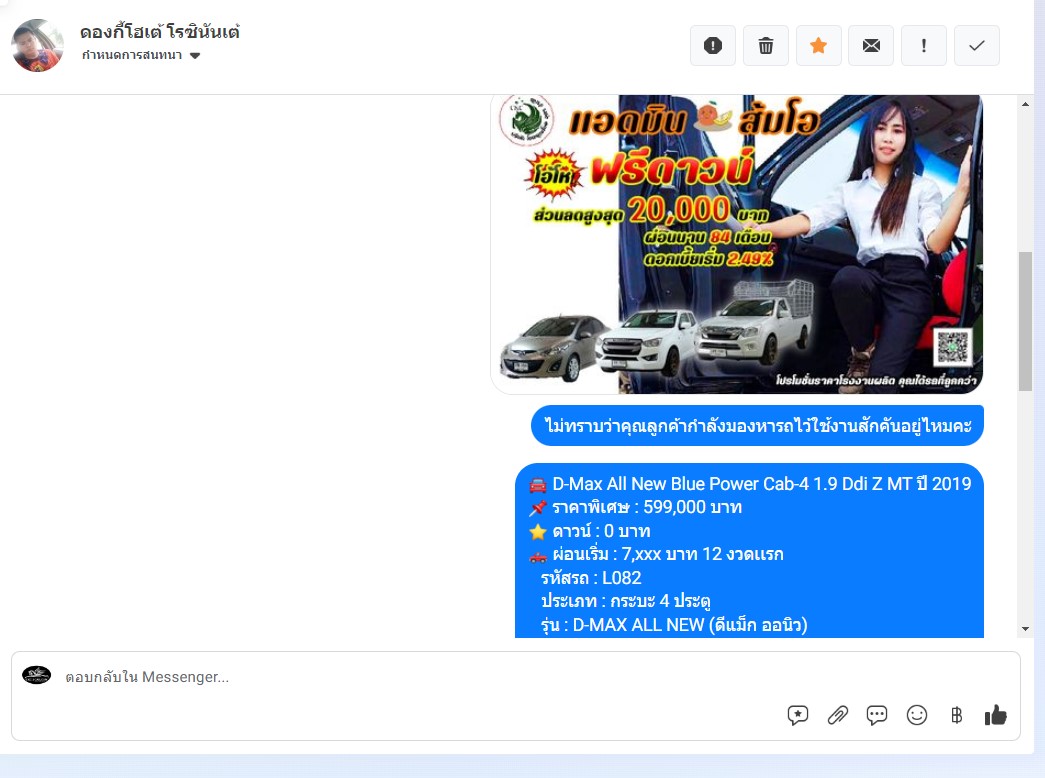Click the contact name ดองกี้โฮเต้ โรซินันเต้
This screenshot has height=778, width=1045.
coord(160,31)
